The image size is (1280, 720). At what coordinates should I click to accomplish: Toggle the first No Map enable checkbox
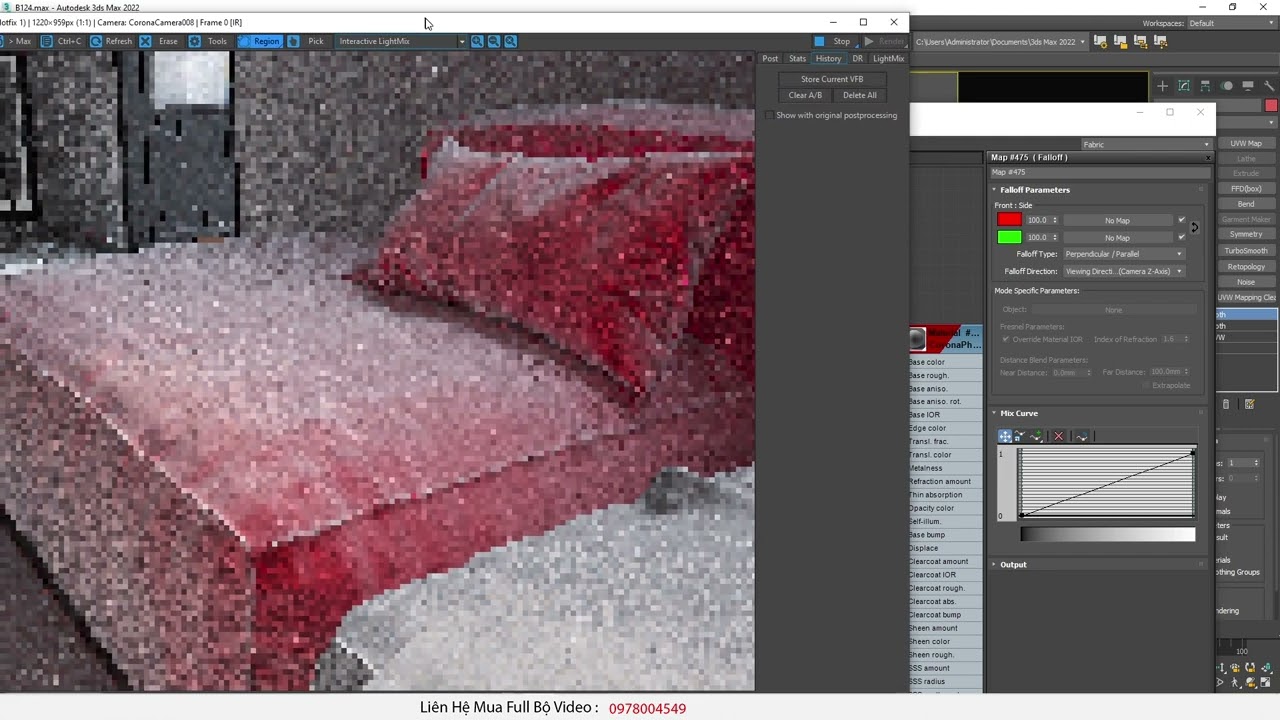(1181, 220)
